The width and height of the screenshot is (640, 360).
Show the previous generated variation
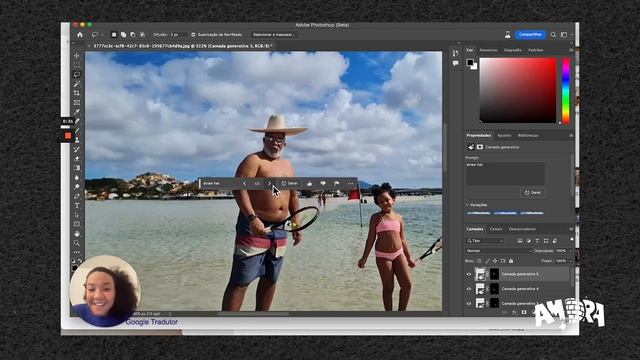[x=244, y=184]
